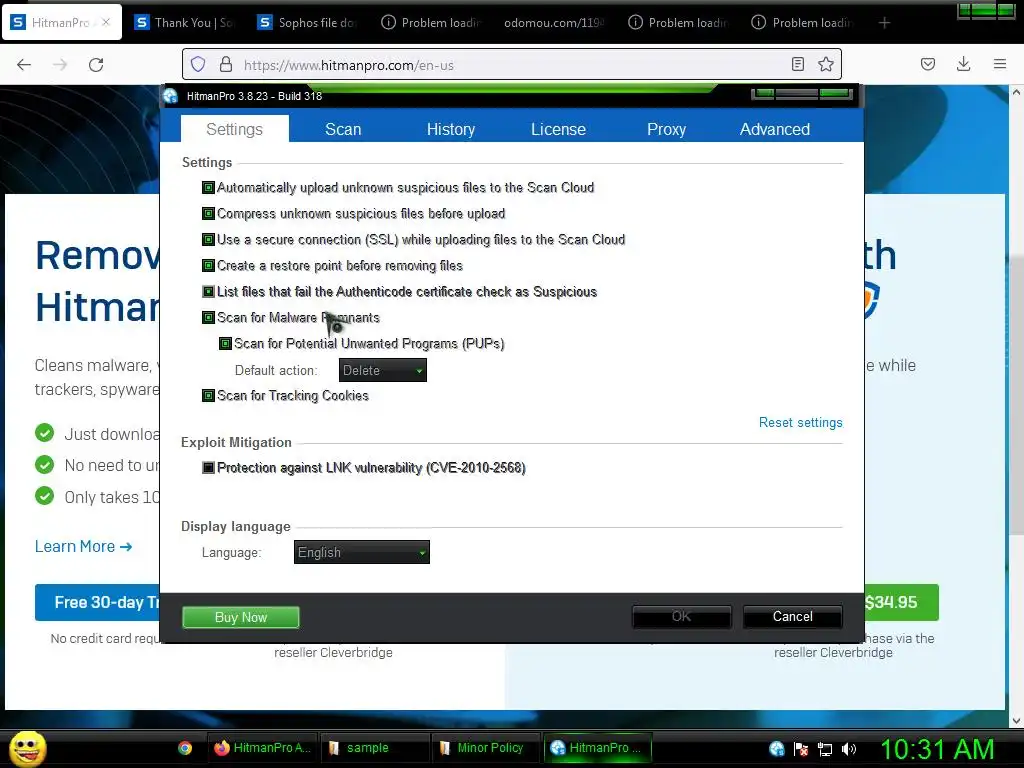Image resolution: width=1024 pixels, height=768 pixels.
Task: Open the HitmanPro Firefox taskbar item
Action: (x=262, y=748)
